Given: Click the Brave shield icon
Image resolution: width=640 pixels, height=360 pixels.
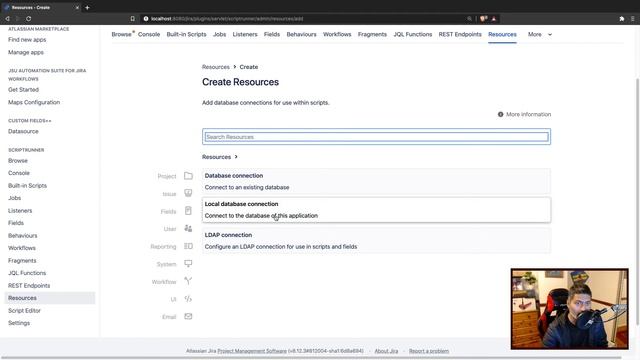Looking at the screenshot, I should (484, 19).
